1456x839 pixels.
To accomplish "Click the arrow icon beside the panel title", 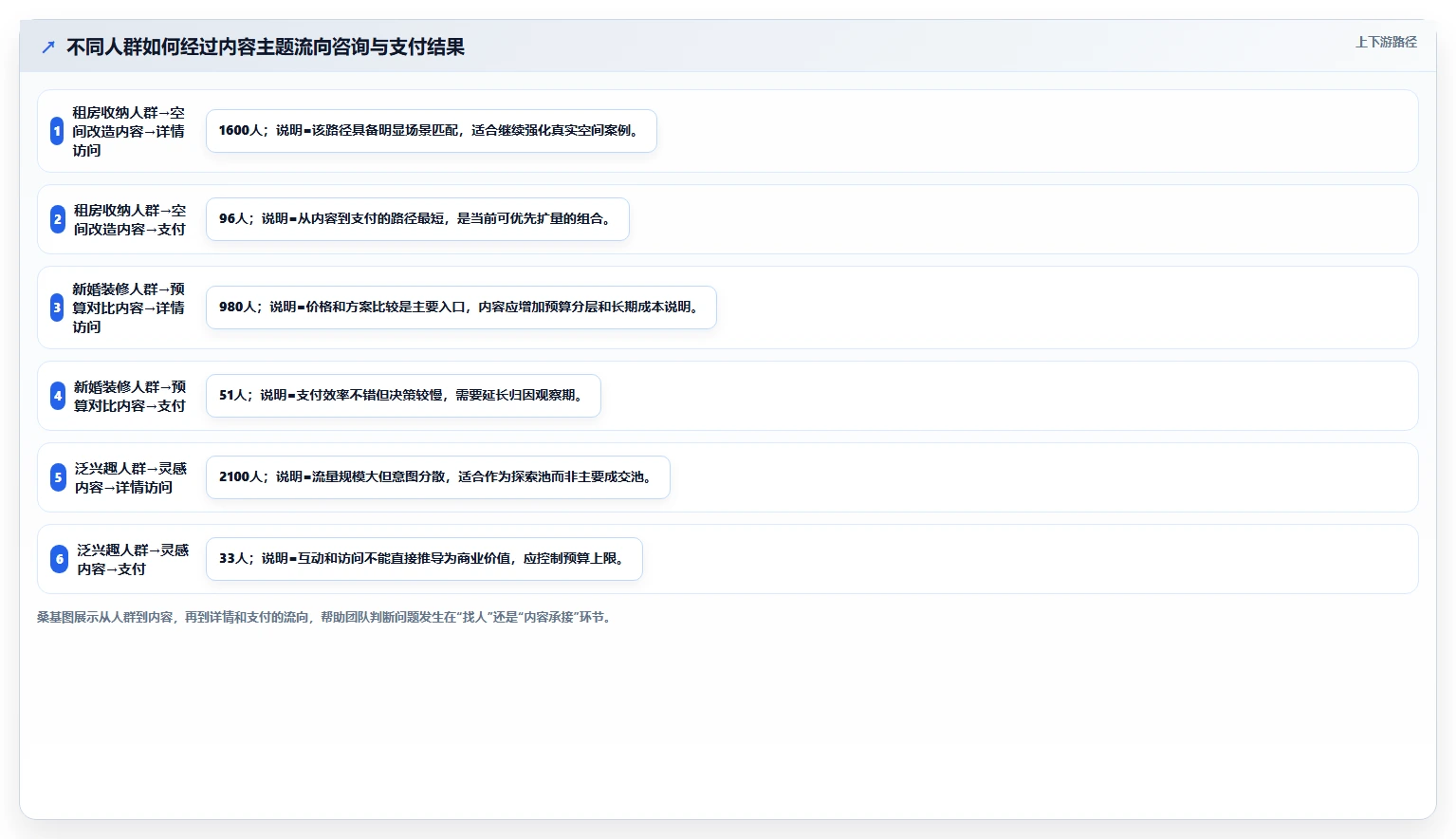I will 48,47.
